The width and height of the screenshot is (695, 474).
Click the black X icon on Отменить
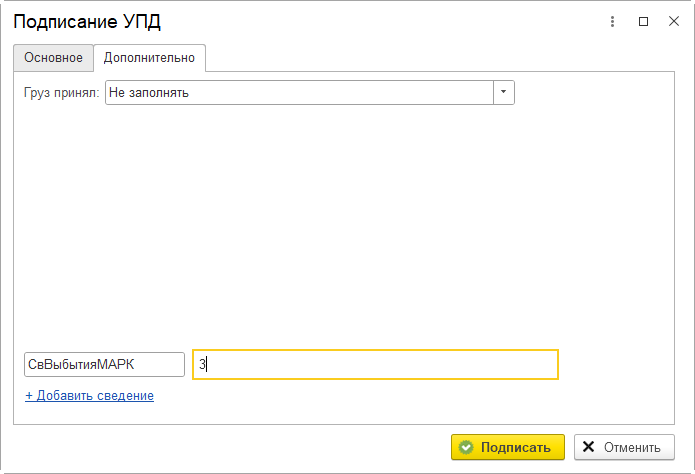pyautogui.click(x=588, y=447)
